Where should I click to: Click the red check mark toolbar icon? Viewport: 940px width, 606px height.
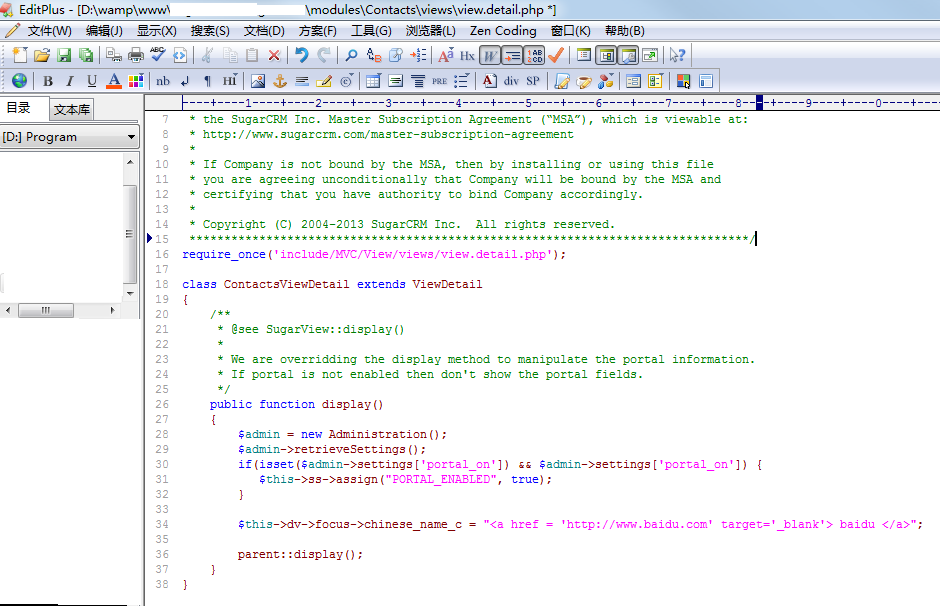556,55
